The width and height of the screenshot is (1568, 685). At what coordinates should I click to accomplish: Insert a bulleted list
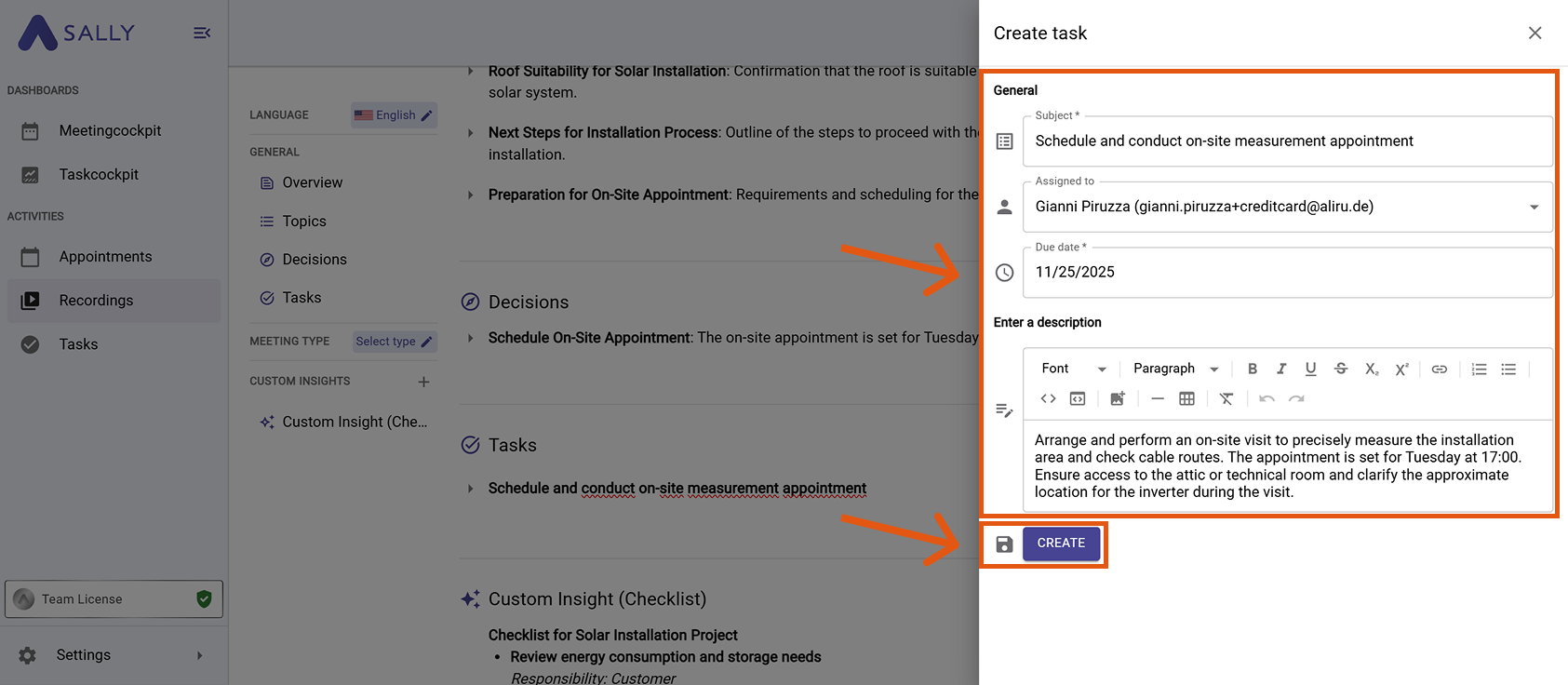(x=1508, y=369)
